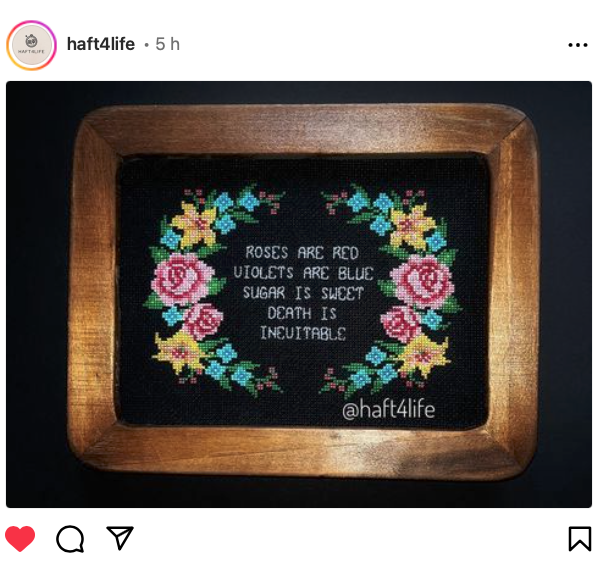Viewport: 600px width, 573px height.
Task: Unlike the post with the red heart
Action: click(x=20, y=539)
